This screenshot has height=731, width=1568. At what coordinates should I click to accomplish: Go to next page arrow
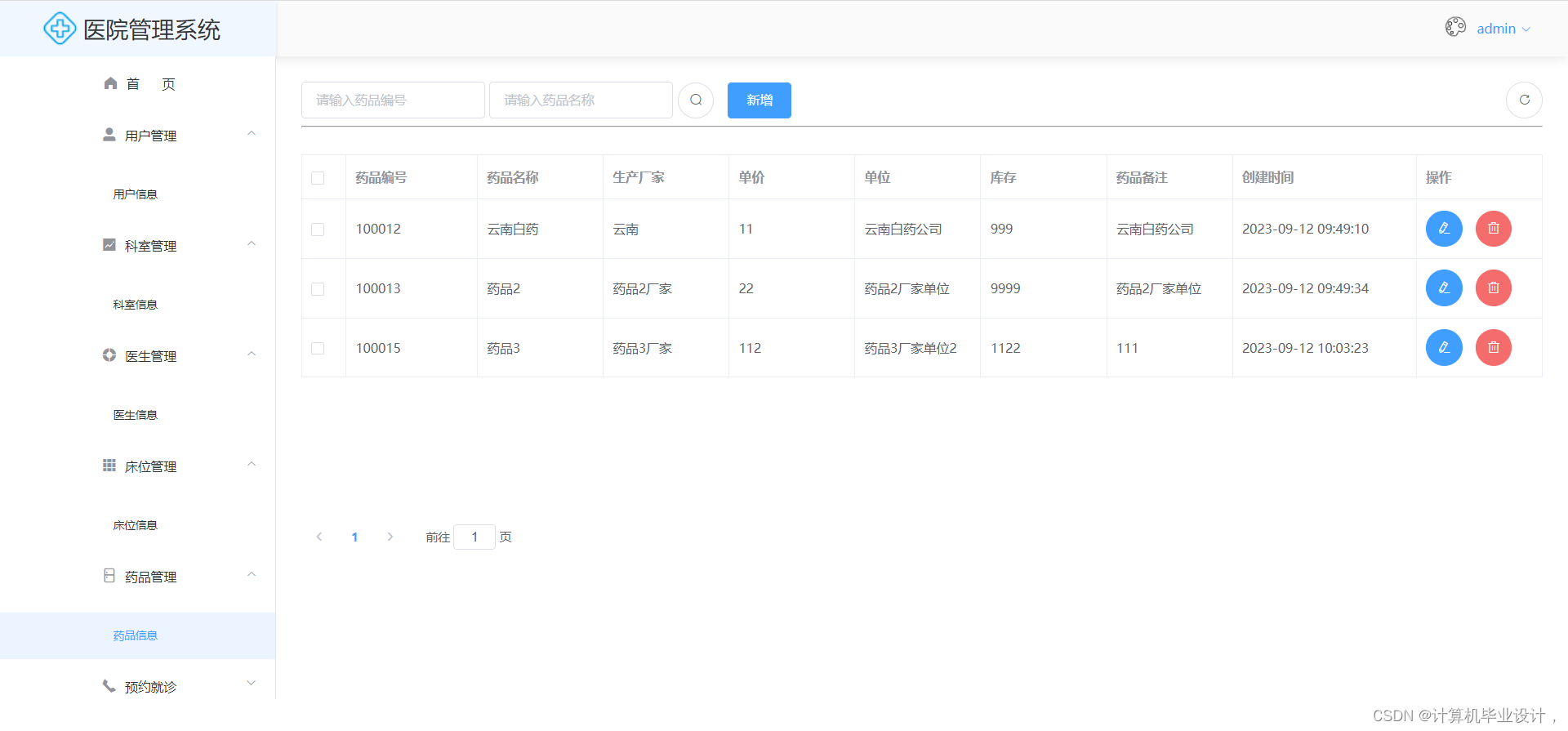tap(390, 537)
